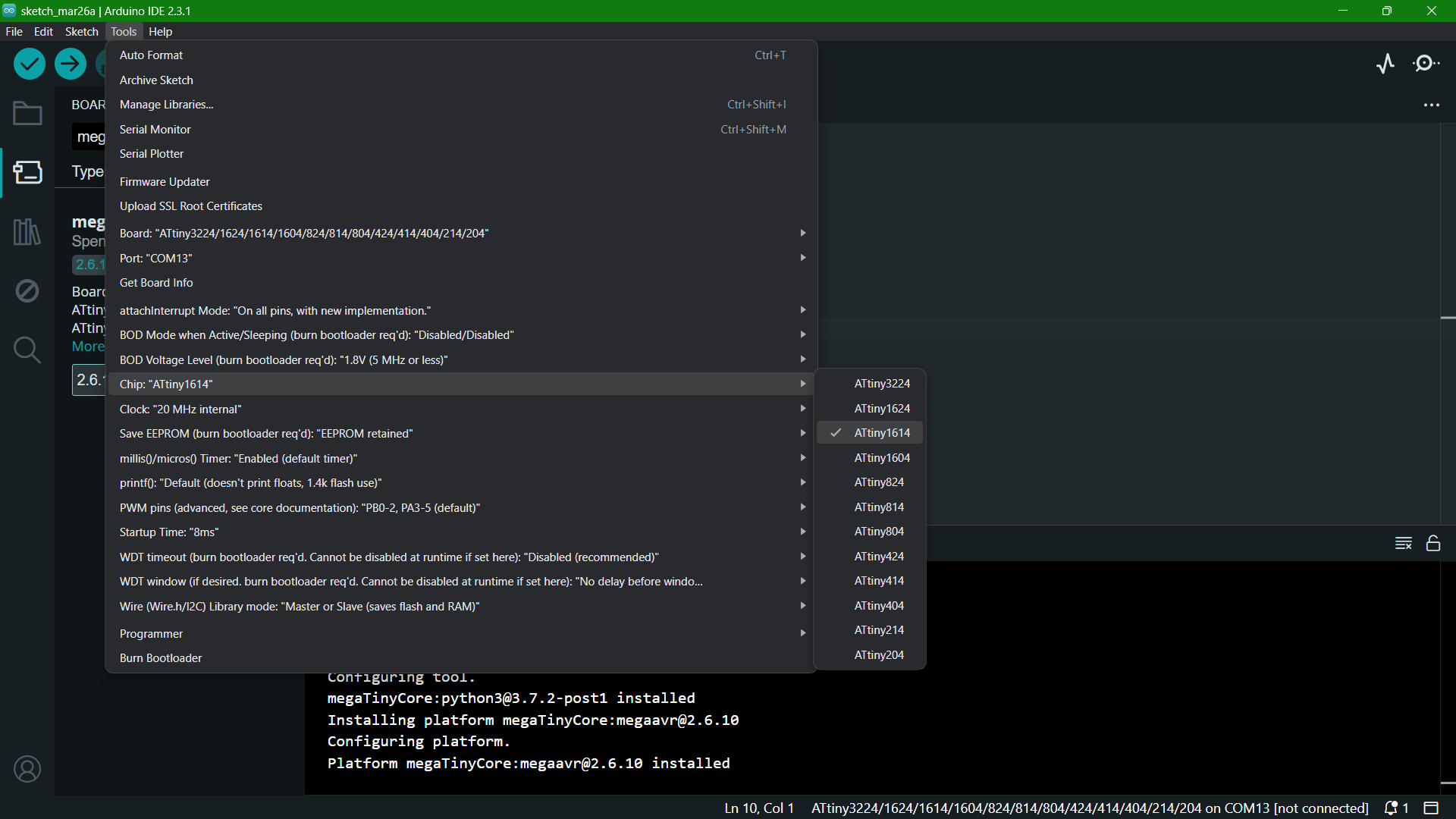Open Serial Monitor menu entry
The height and width of the screenshot is (819, 1456).
coord(461,130)
